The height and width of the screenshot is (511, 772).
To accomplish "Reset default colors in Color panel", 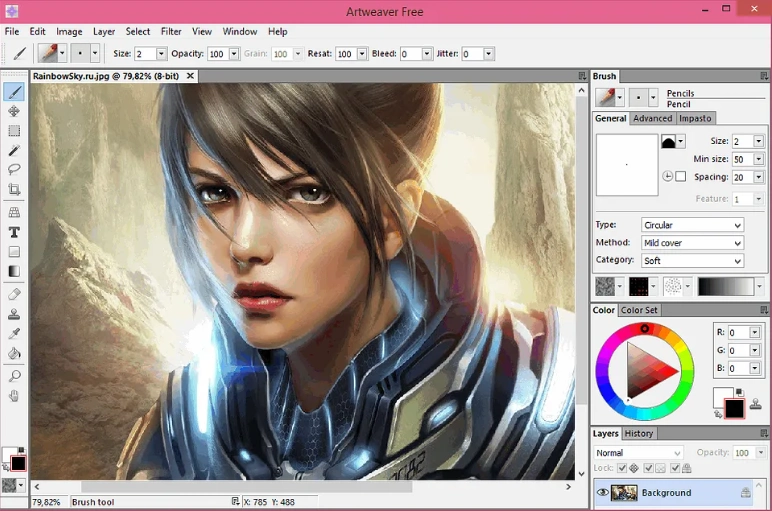I will (740, 392).
